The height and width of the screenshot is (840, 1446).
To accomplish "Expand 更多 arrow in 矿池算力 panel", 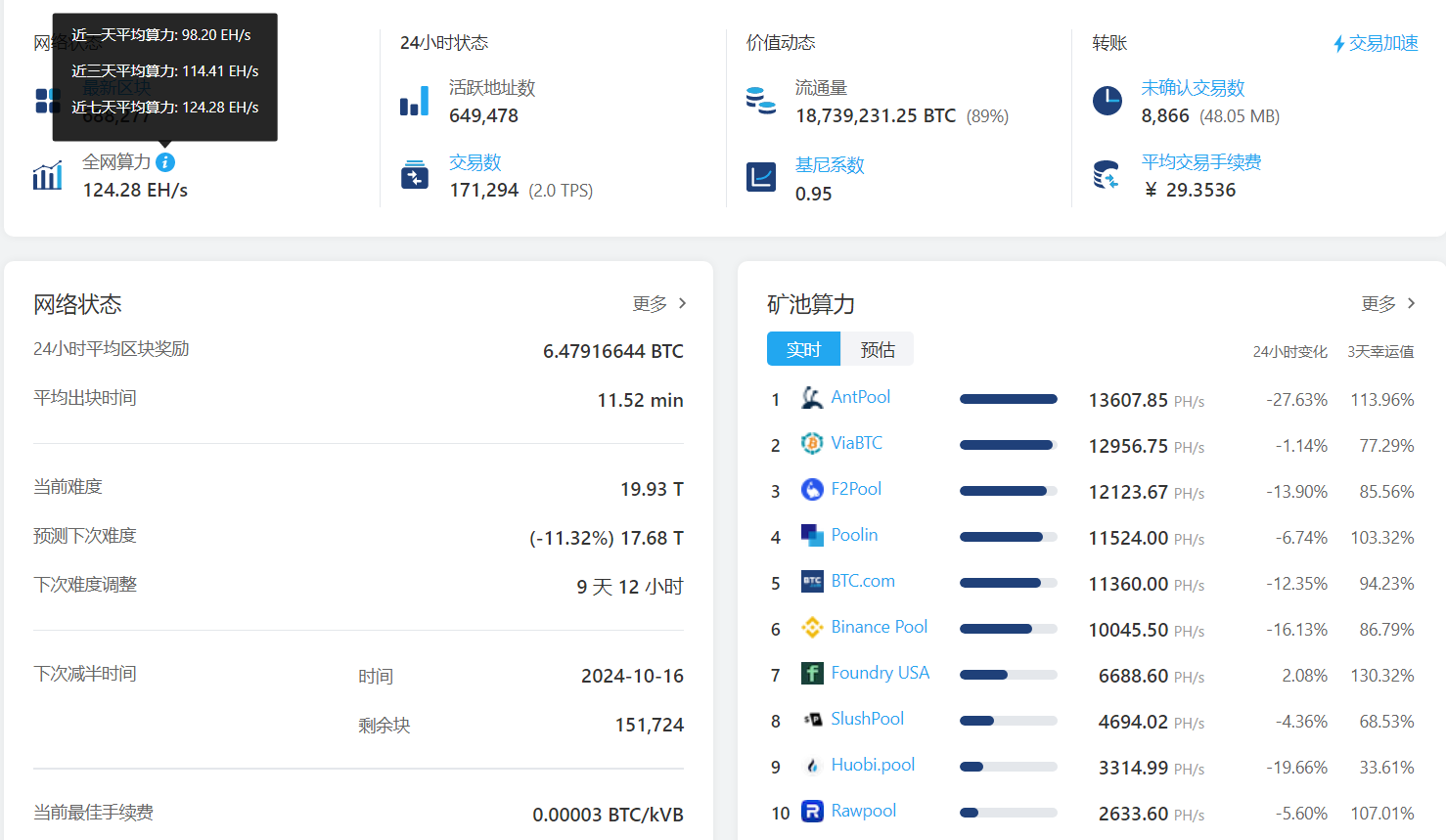I will (x=1411, y=304).
